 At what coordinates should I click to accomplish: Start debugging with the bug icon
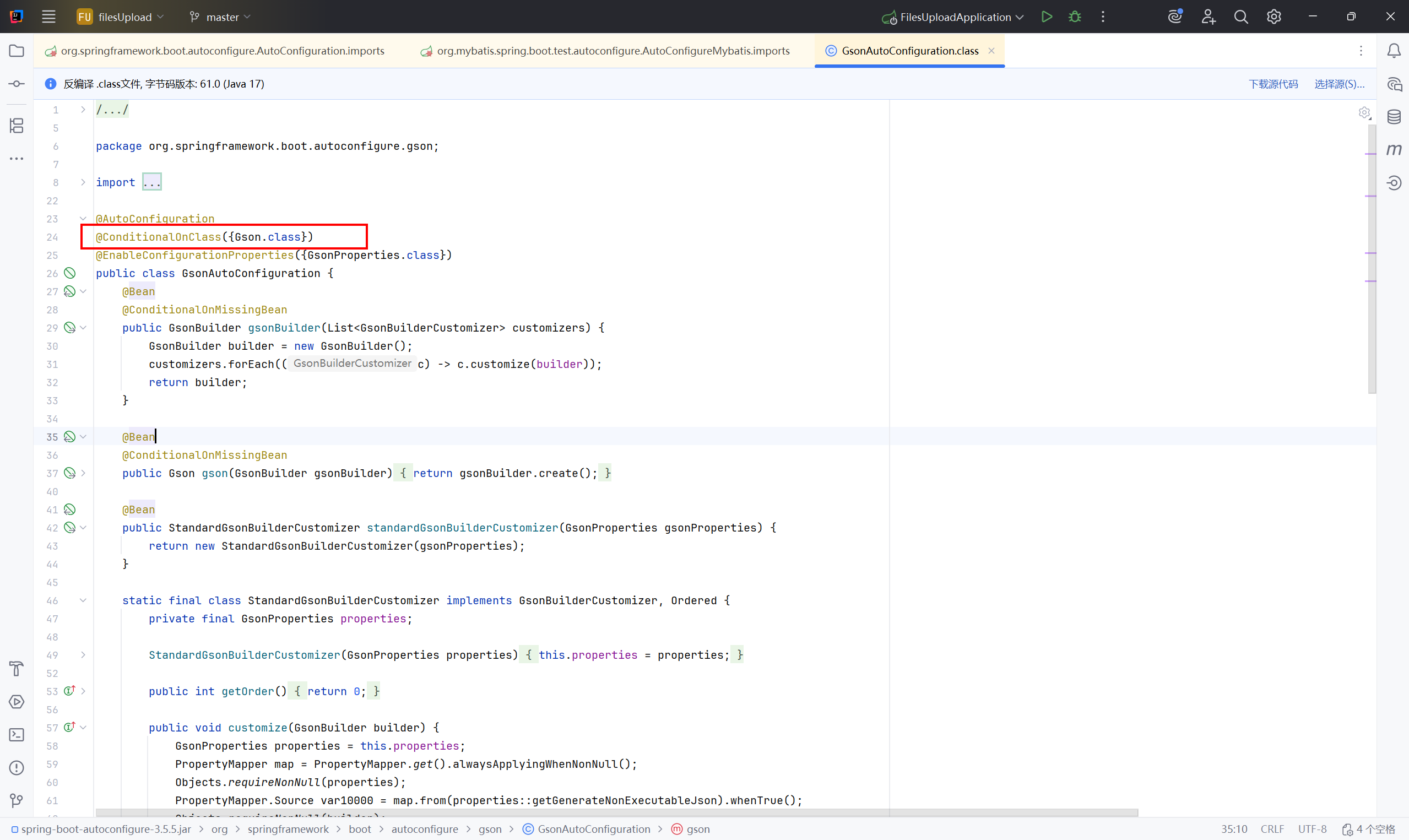[x=1075, y=17]
